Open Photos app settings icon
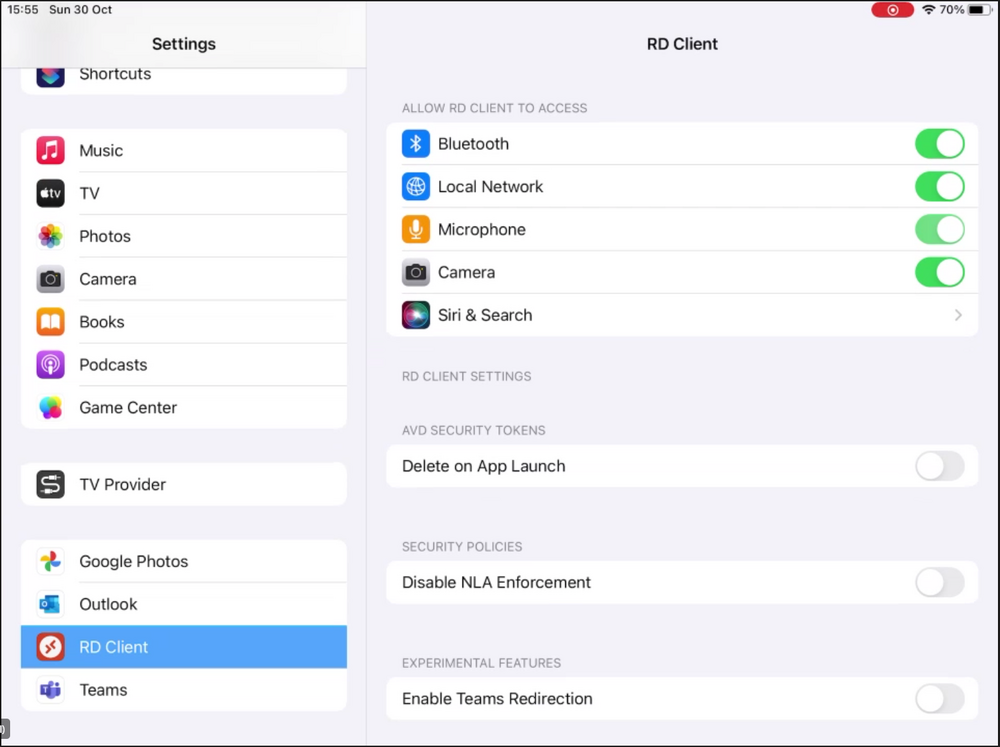This screenshot has width=1000, height=747. tap(50, 236)
